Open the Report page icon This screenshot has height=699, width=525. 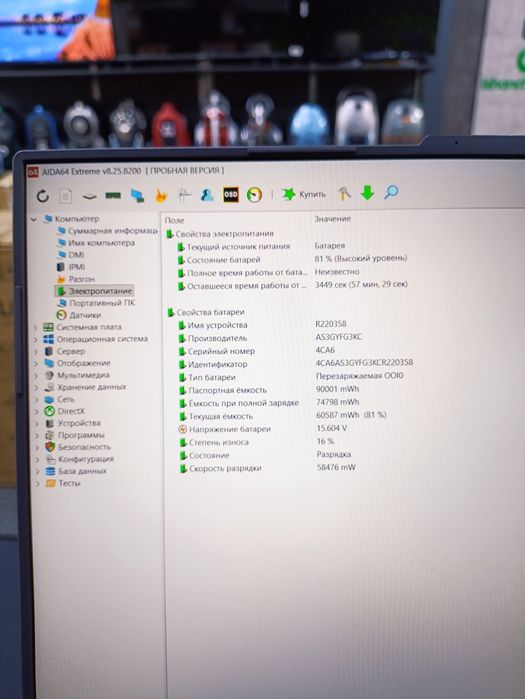(66, 196)
